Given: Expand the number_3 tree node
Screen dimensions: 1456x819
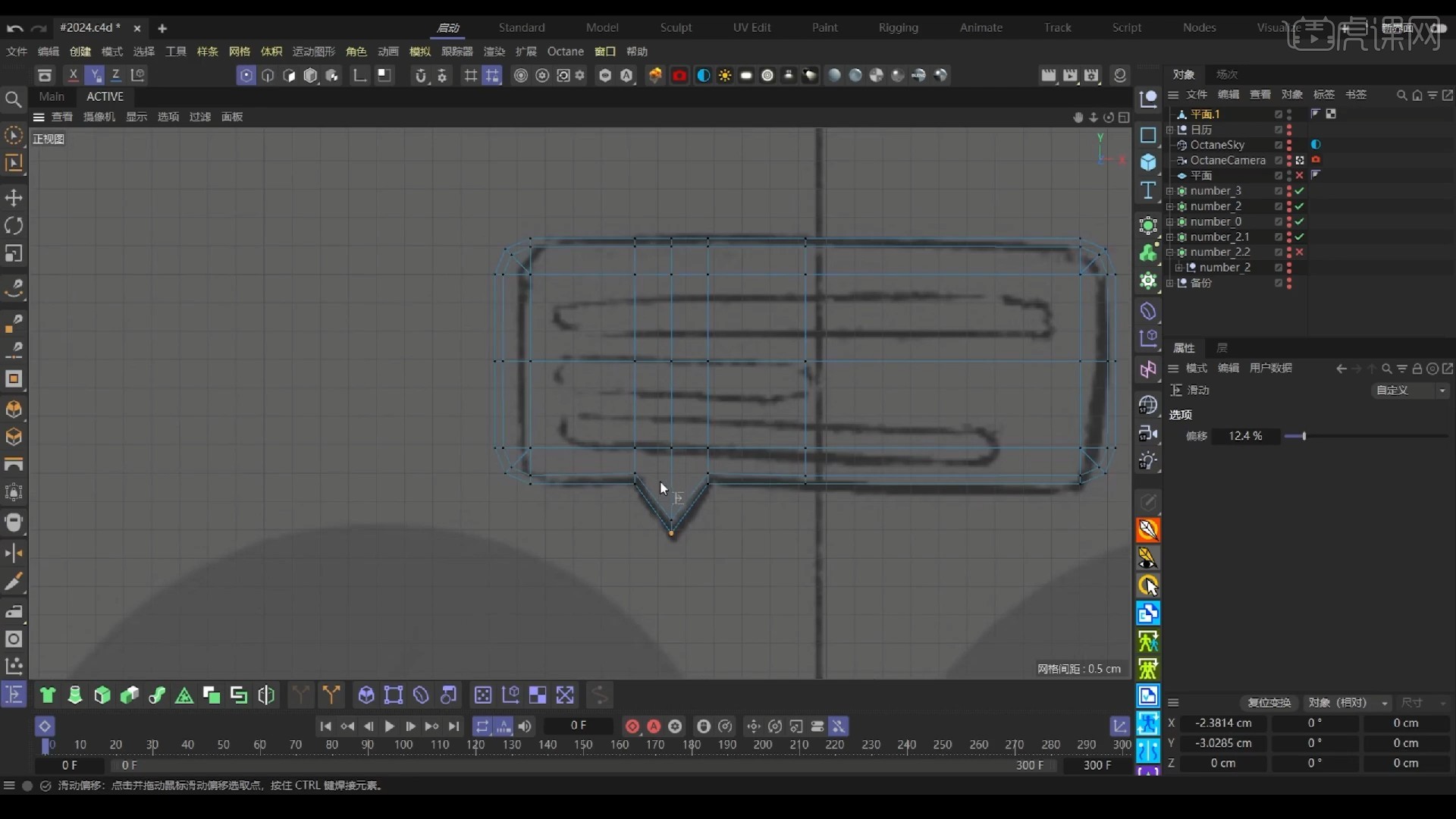Looking at the screenshot, I should 1170,191.
